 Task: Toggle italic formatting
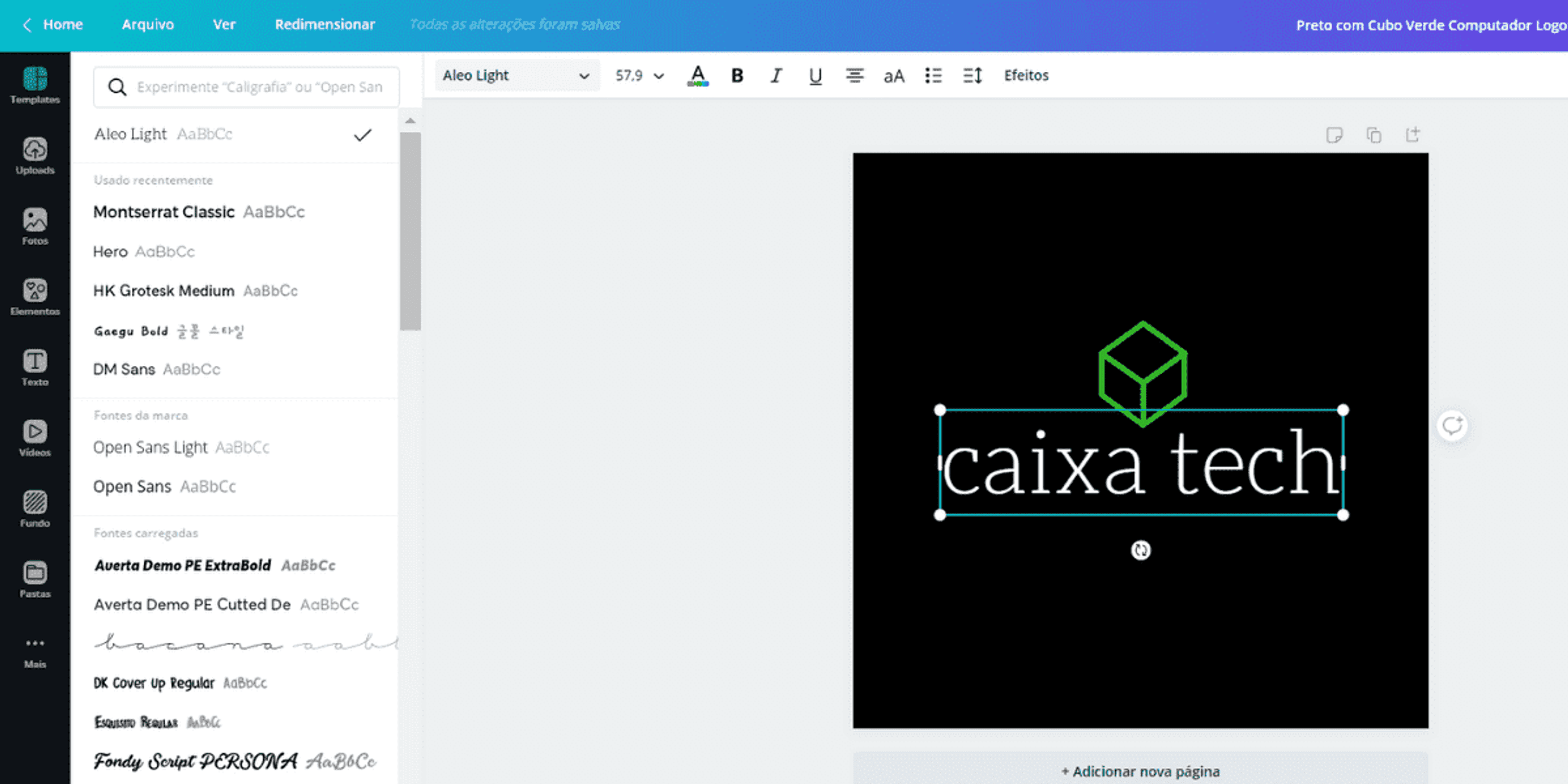tap(776, 75)
